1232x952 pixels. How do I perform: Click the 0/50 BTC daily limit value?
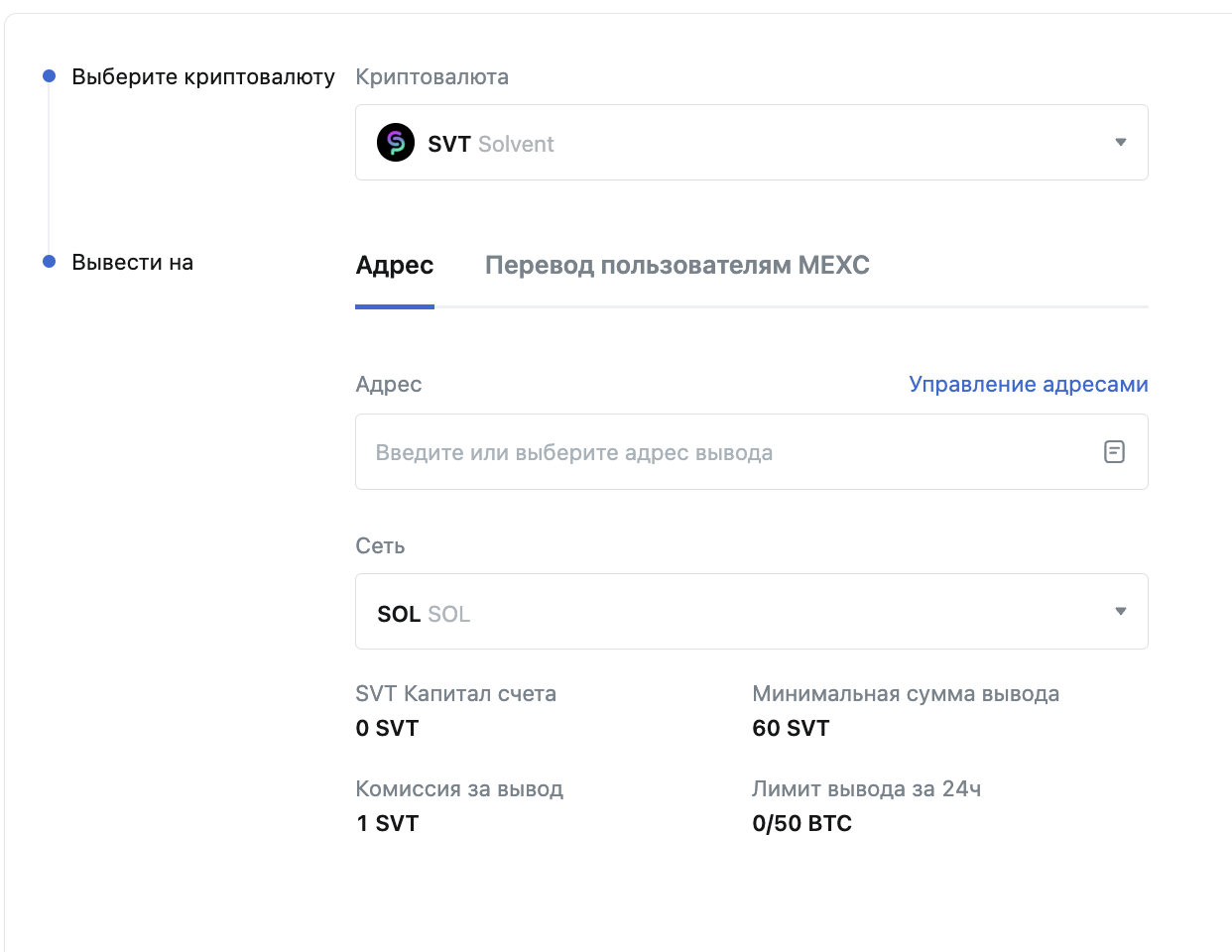[x=801, y=824]
